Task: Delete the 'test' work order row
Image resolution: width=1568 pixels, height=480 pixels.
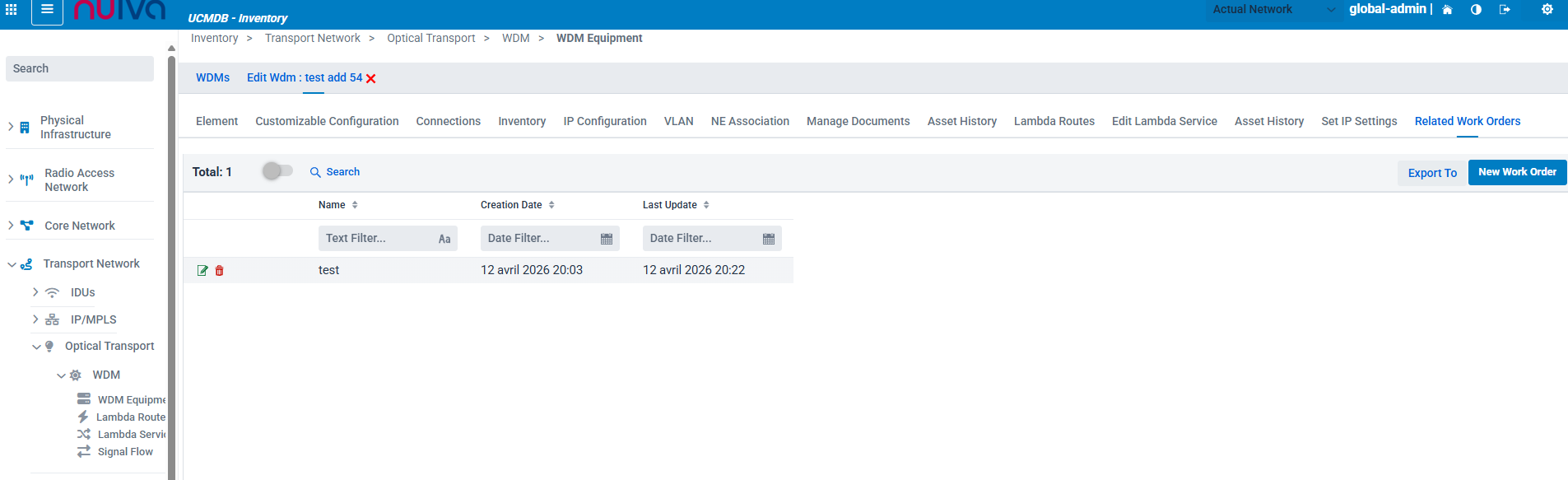Action: [x=220, y=271]
